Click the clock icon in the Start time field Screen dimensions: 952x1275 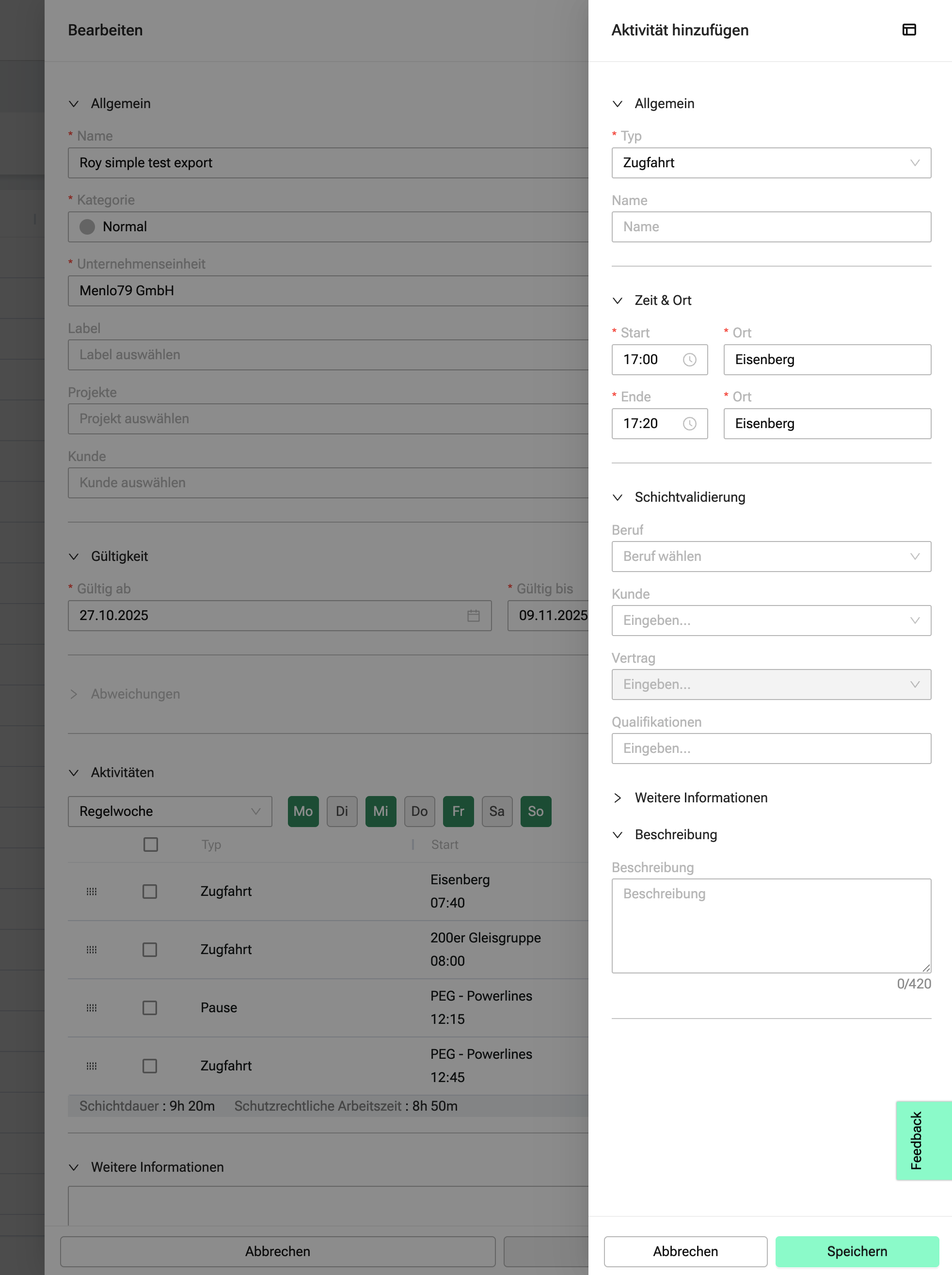coord(689,360)
